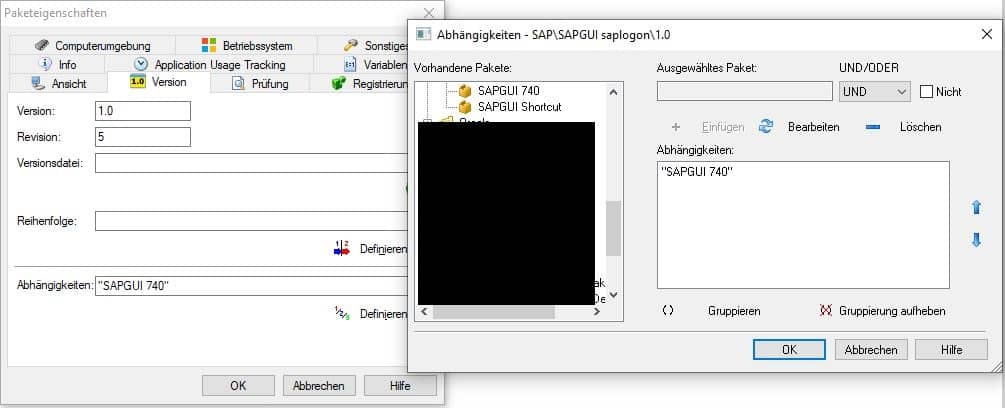Select the Application Usage Tracking tab
This screenshot has height=408, width=1005.
click(209, 64)
